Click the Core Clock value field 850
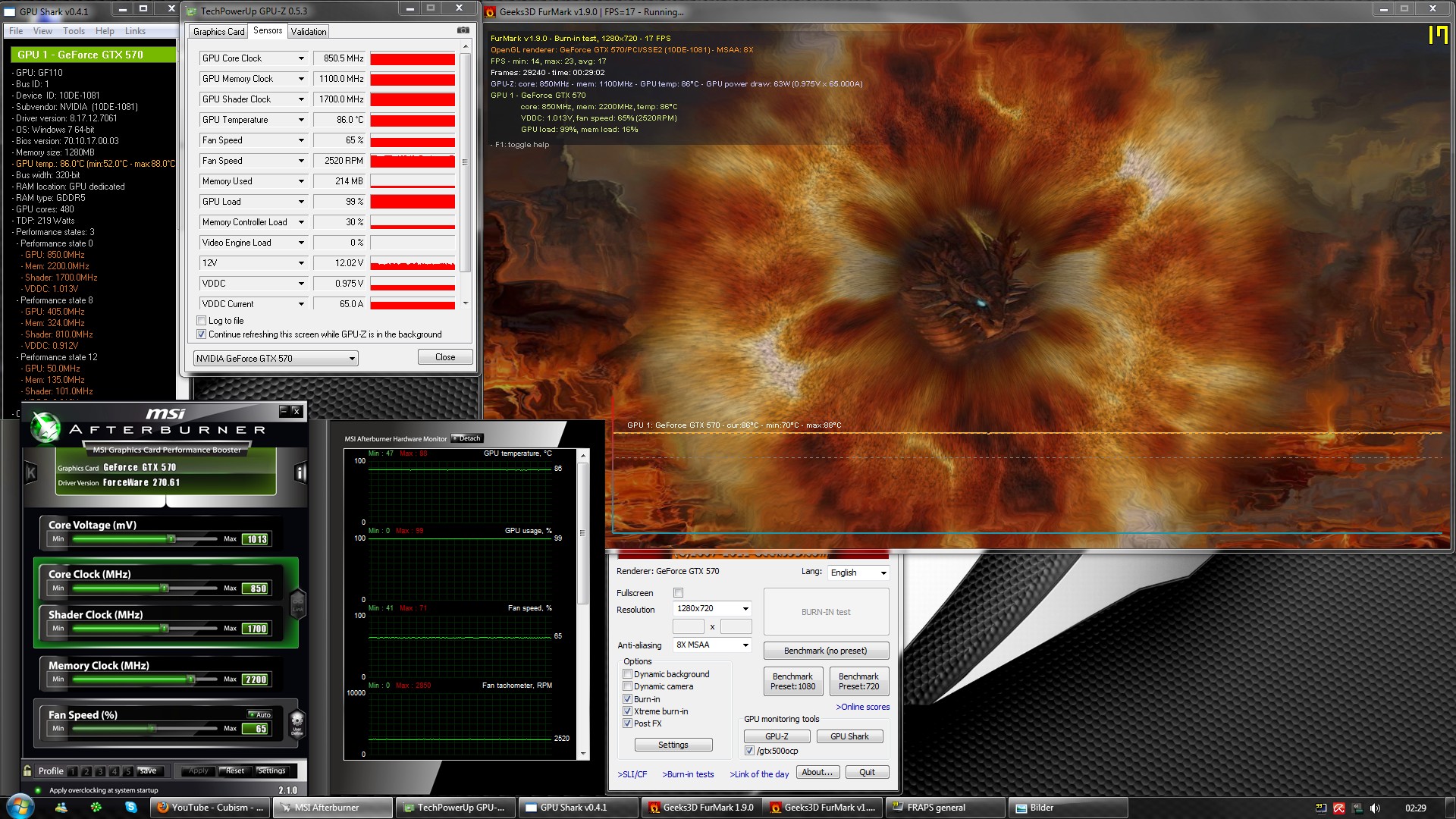Viewport: 1456px width, 819px height. tap(256, 588)
